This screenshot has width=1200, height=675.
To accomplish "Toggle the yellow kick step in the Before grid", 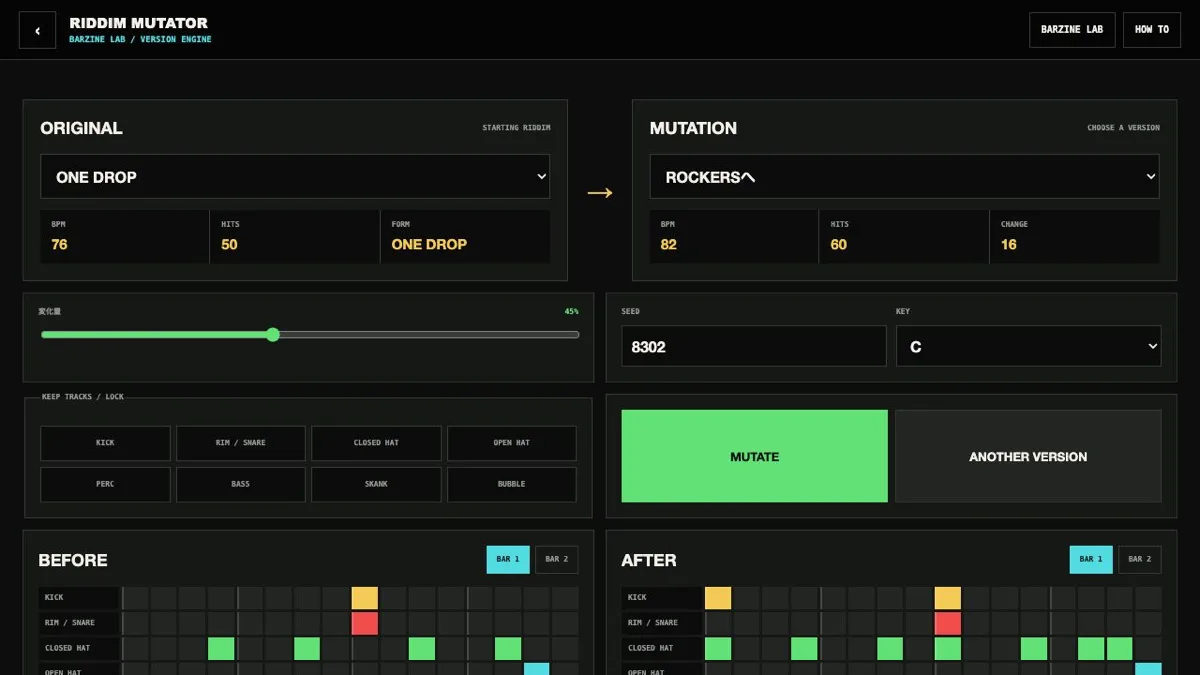I will click(365, 598).
